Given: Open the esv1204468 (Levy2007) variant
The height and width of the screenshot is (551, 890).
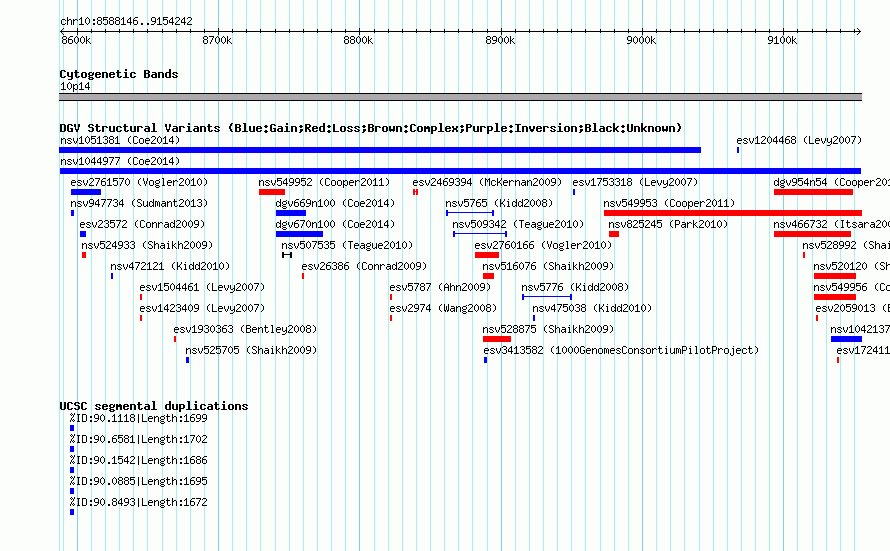Looking at the screenshot, I should pyautogui.click(x=799, y=140).
